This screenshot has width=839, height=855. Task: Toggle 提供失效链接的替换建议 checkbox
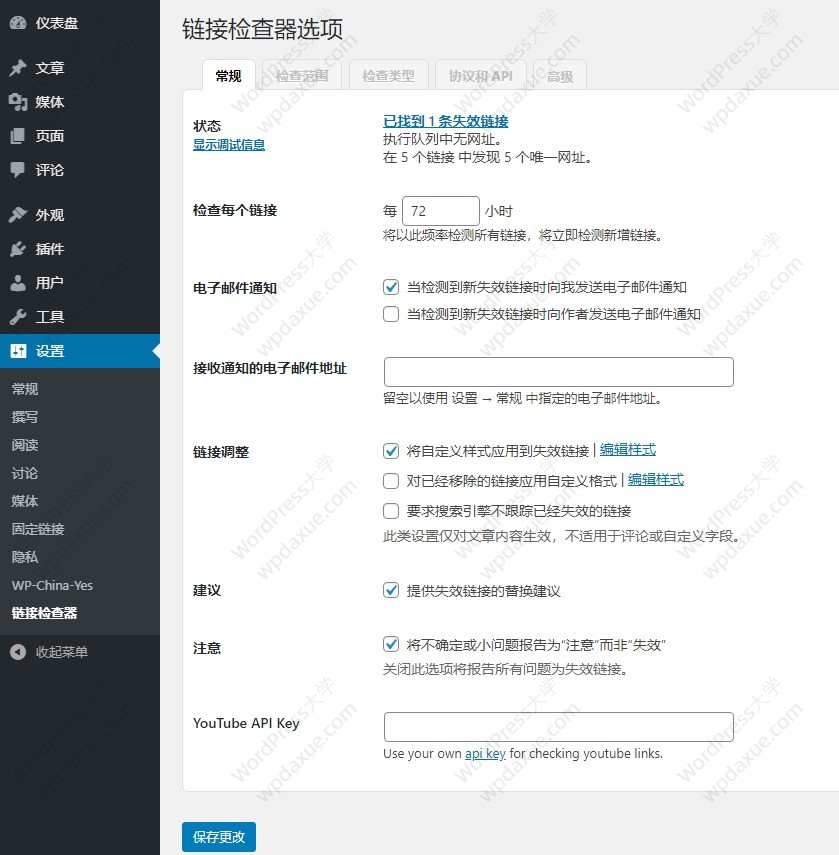pyautogui.click(x=391, y=590)
